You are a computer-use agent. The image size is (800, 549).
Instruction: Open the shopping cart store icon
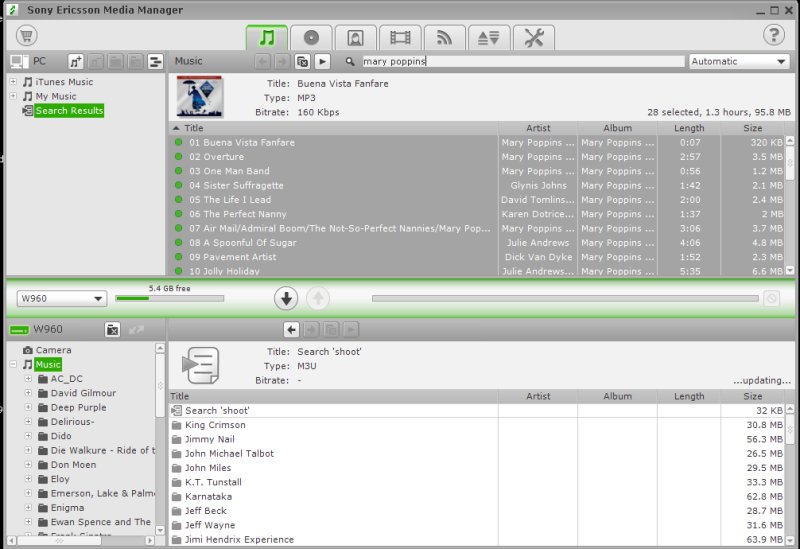(x=27, y=36)
